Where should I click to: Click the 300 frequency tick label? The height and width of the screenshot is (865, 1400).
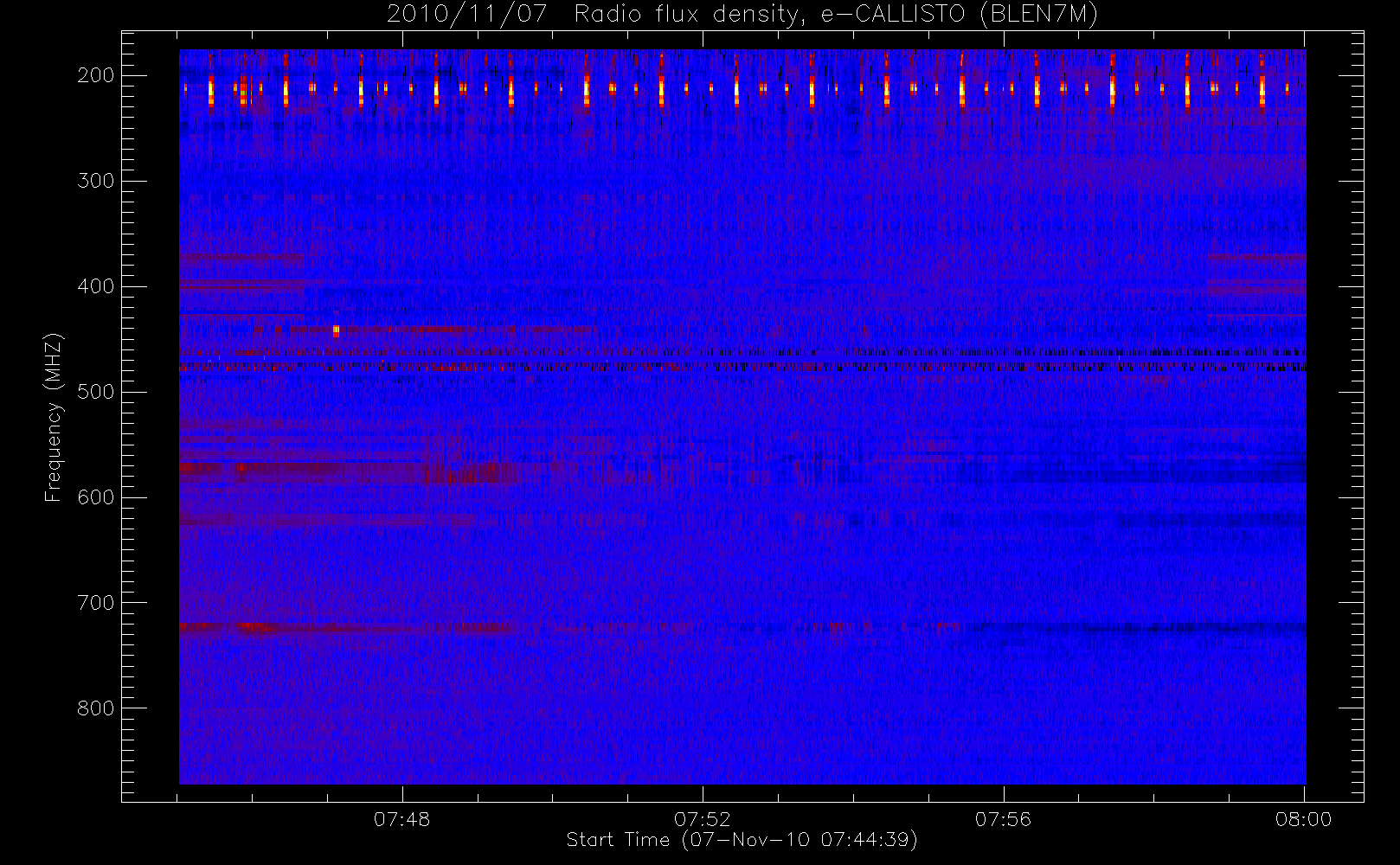click(96, 181)
